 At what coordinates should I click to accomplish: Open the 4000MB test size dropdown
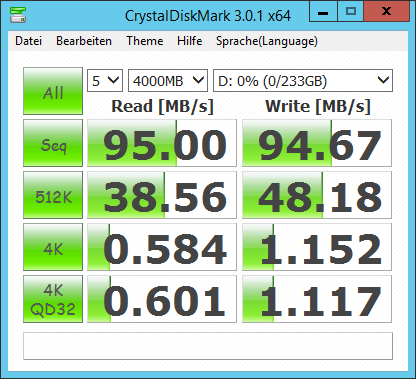pos(168,81)
